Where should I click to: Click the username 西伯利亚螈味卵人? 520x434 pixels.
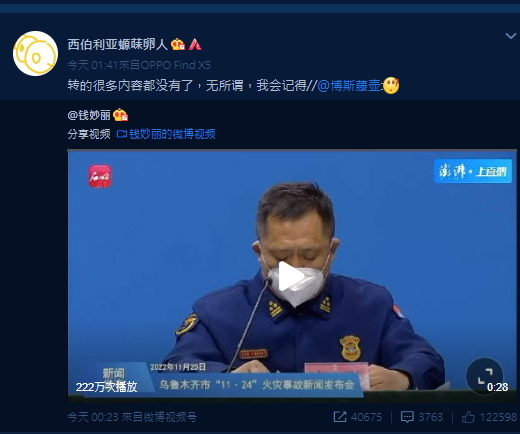[118, 44]
